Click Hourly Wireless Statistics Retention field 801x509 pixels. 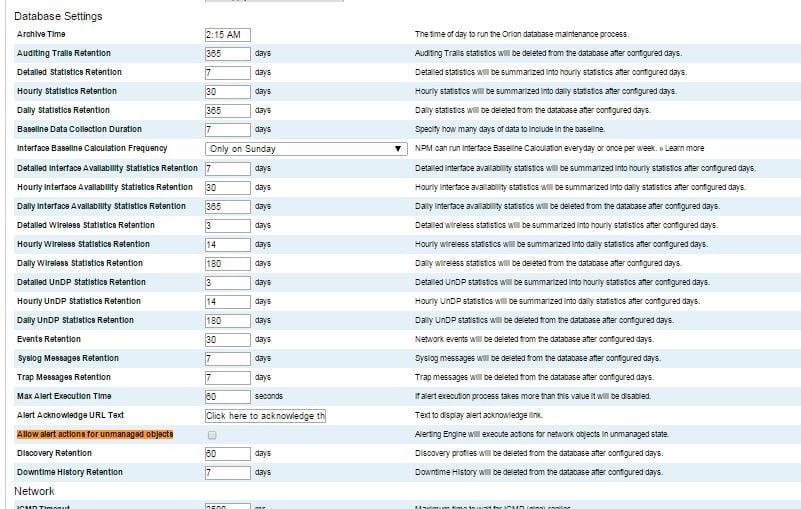pos(228,244)
